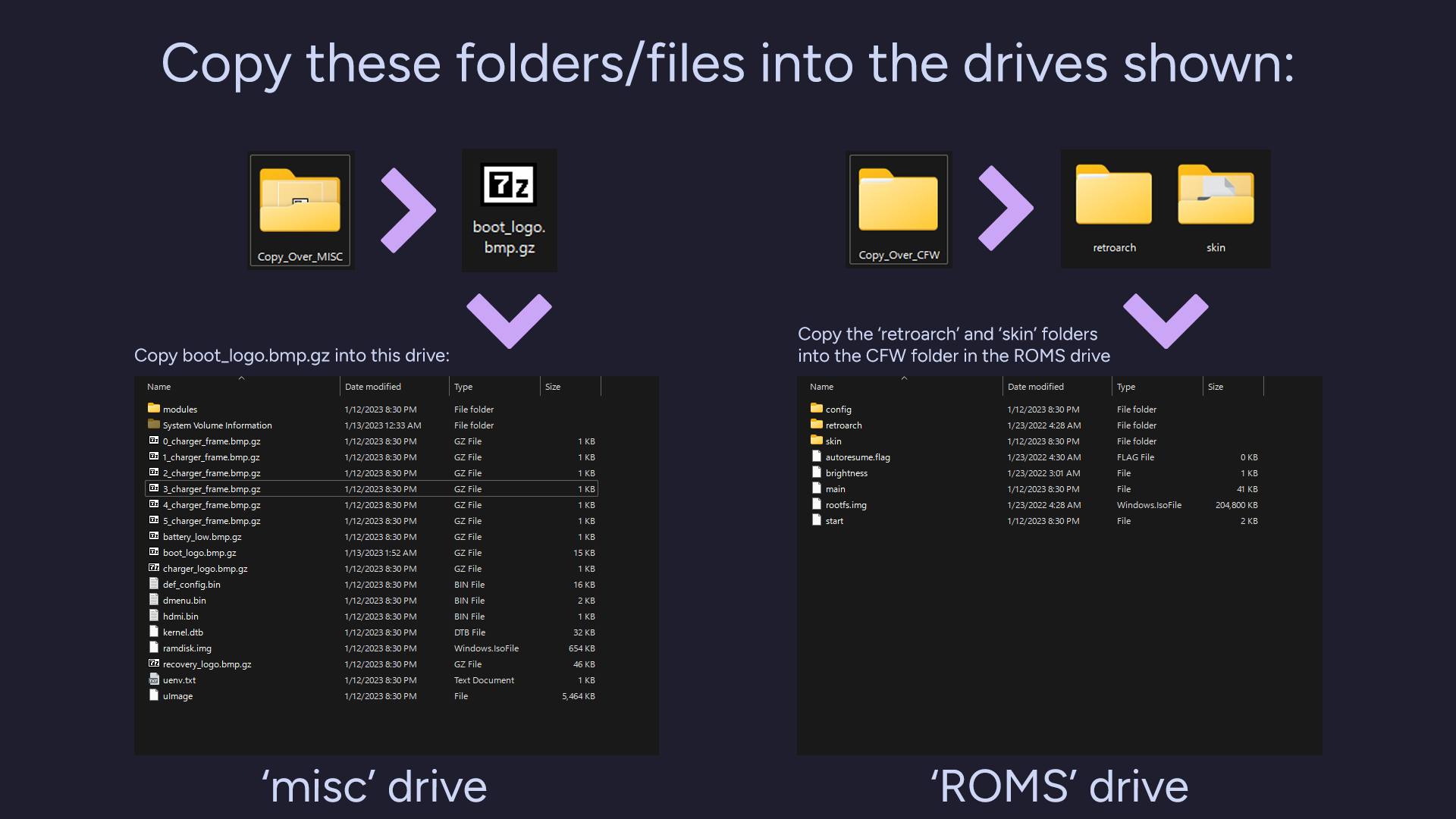The width and height of the screenshot is (1456, 819).
Task: Select boot_logo.bmp.gz in misc drive list
Action: point(372,553)
